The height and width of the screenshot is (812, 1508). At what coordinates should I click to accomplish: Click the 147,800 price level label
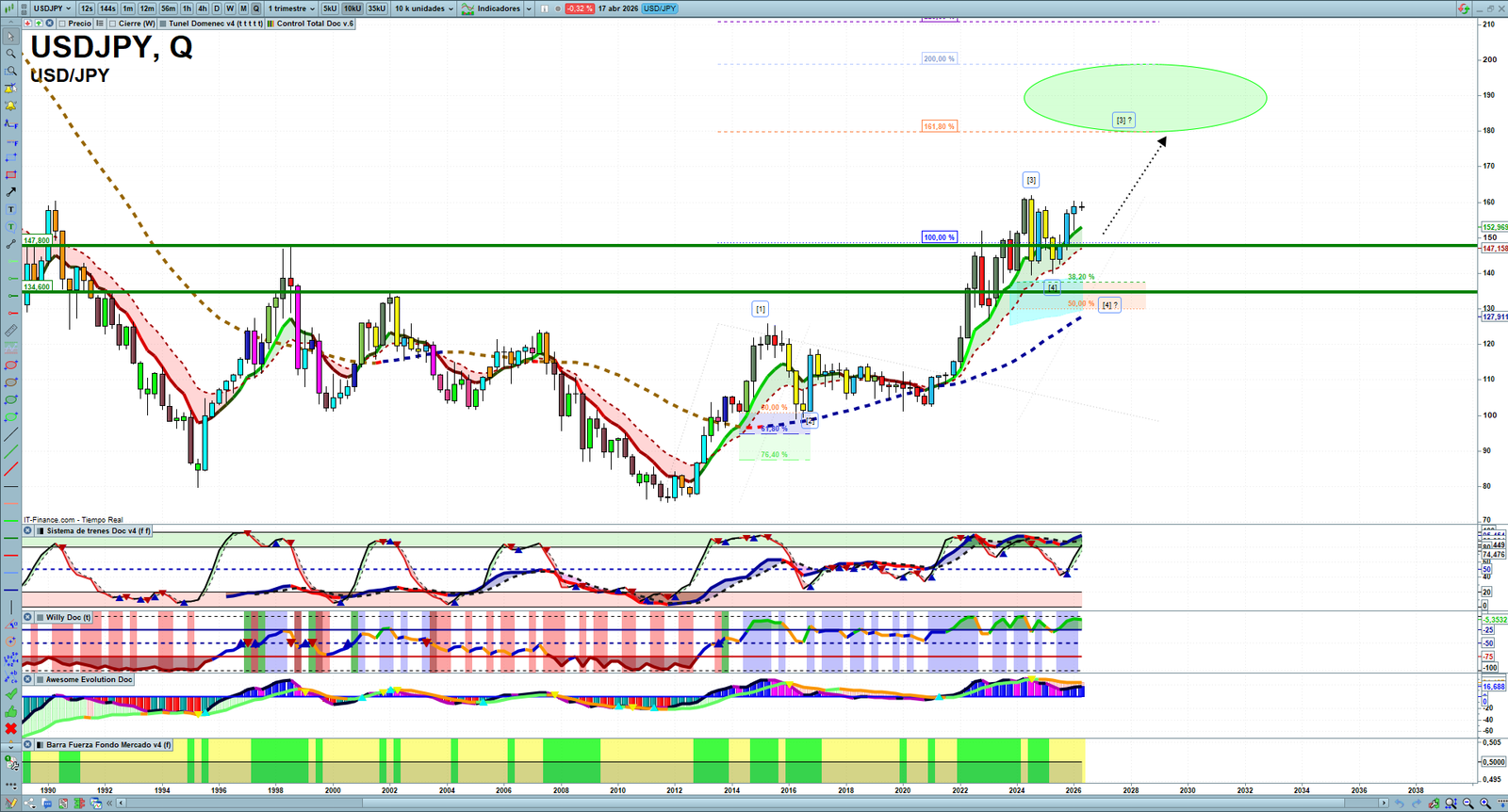pyautogui.click(x=37, y=240)
